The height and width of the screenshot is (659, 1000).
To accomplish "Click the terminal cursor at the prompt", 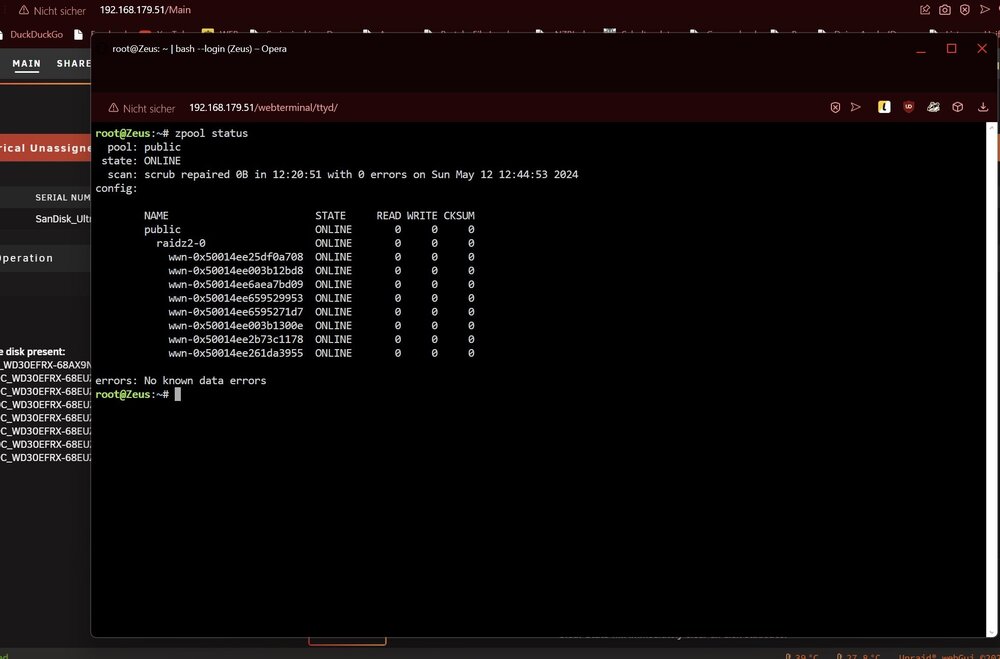I will pos(178,394).
